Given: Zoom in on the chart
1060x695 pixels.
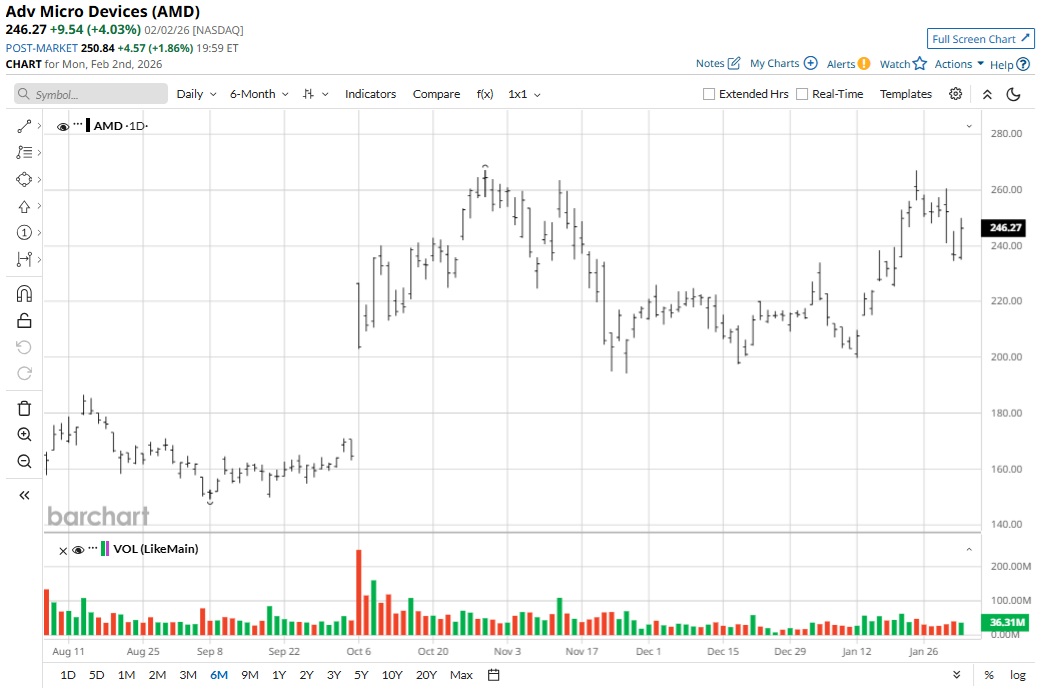Looking at the screenshot, I should click(24, 435).
